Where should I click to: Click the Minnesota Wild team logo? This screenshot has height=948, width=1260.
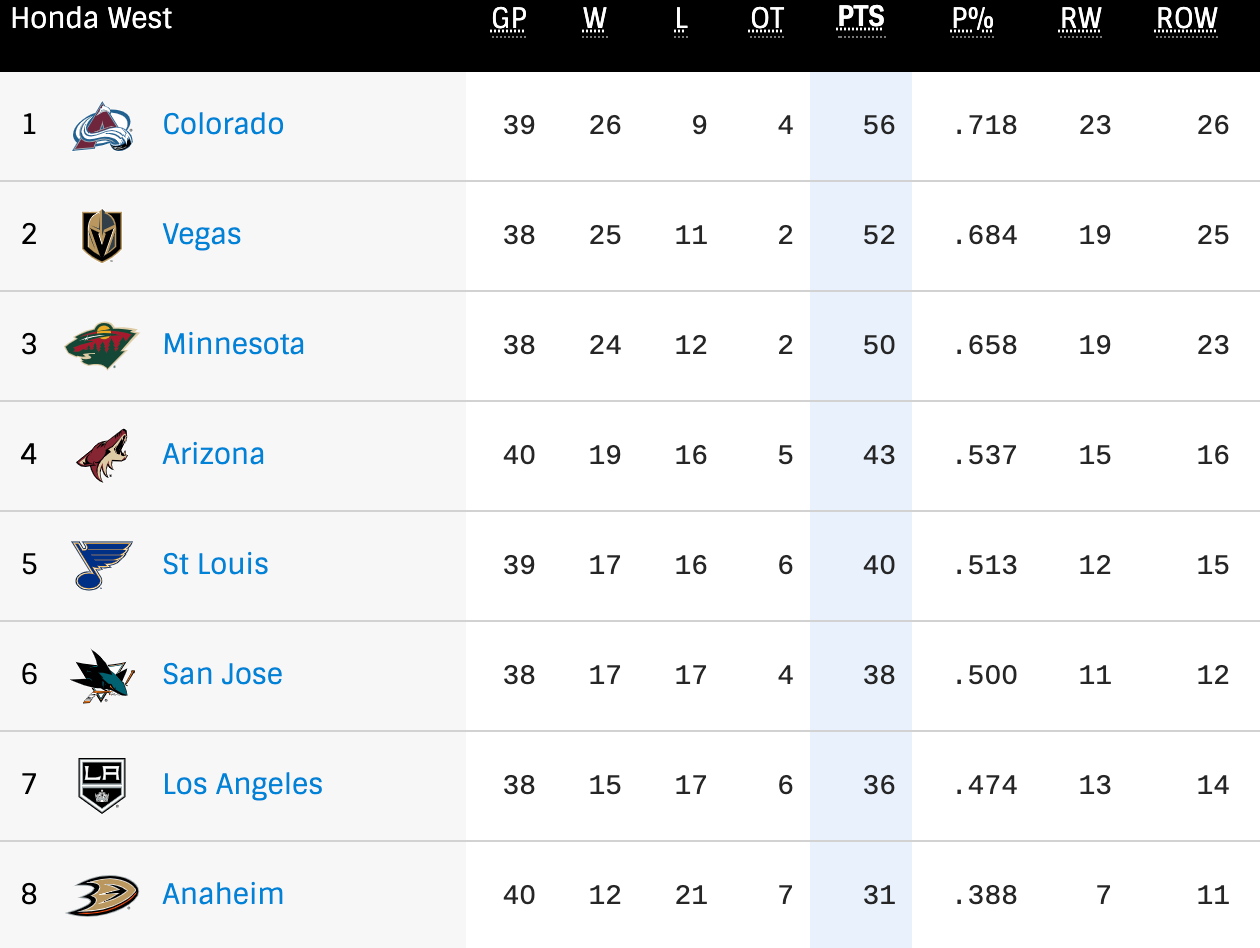[102, 345]
